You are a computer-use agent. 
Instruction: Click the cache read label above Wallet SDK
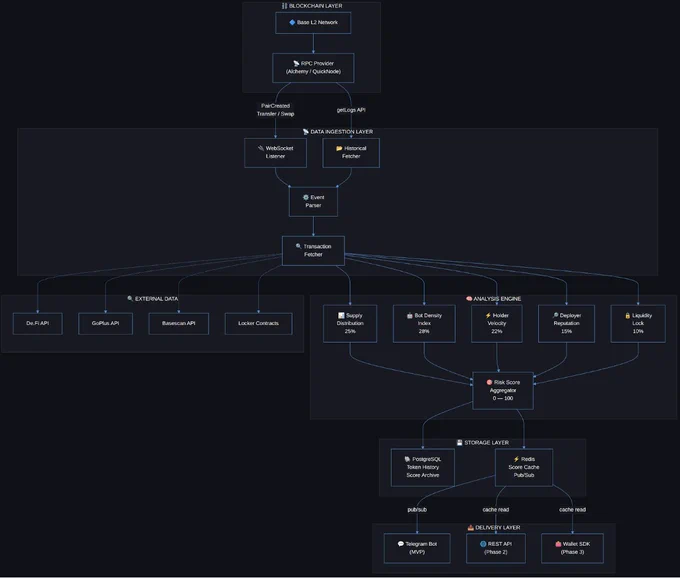coord(572,510)
